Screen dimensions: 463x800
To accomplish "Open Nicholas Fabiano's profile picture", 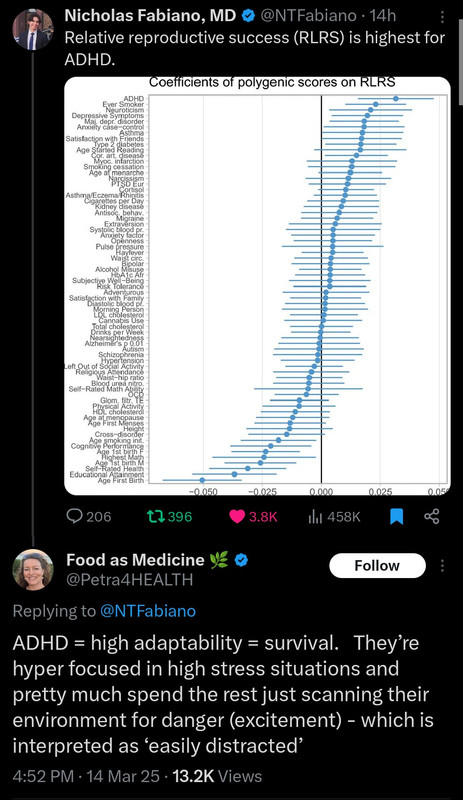I will click(x=33, y=30).
